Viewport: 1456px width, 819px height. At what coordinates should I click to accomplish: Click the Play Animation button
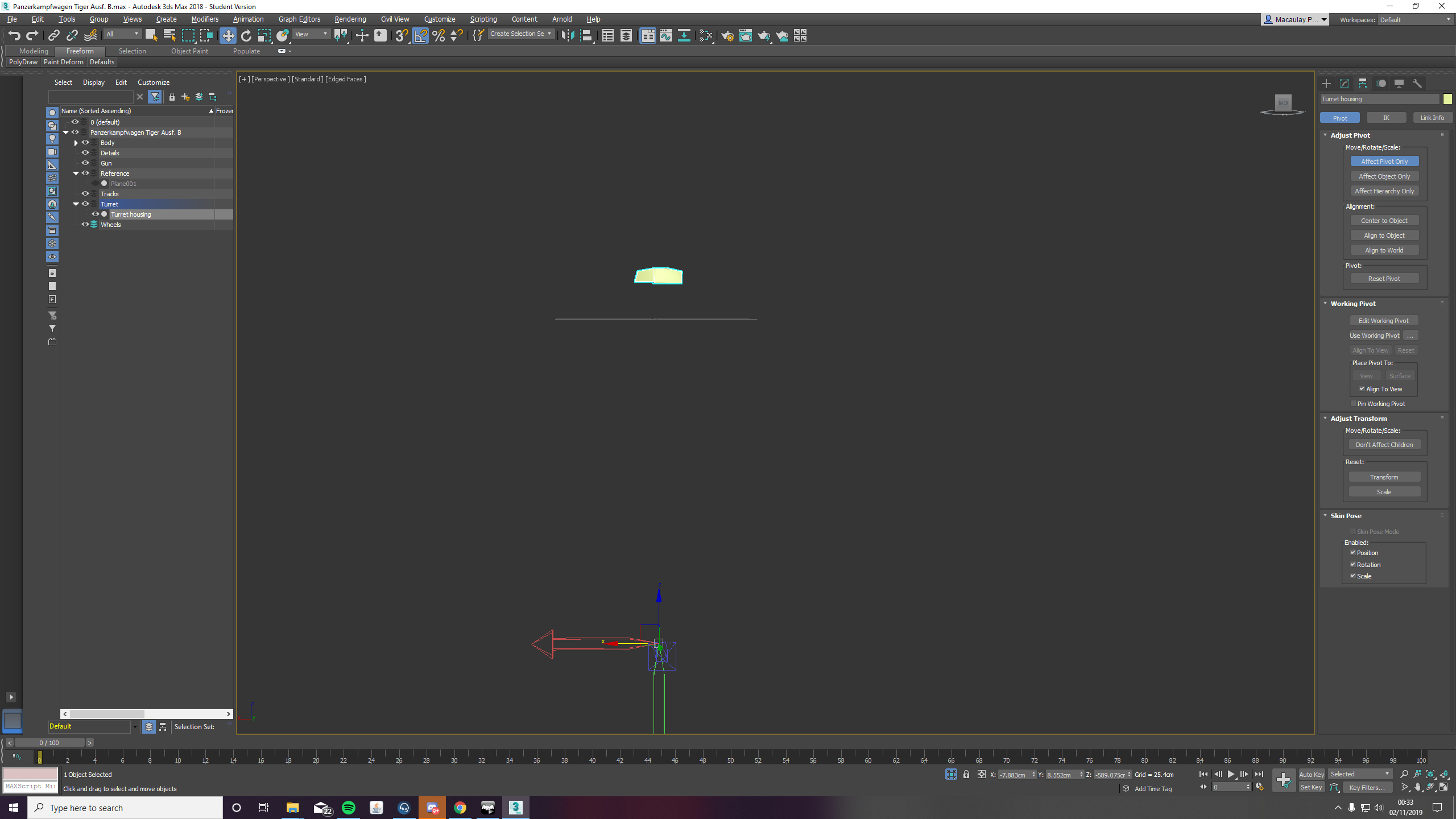[1231, 774]
